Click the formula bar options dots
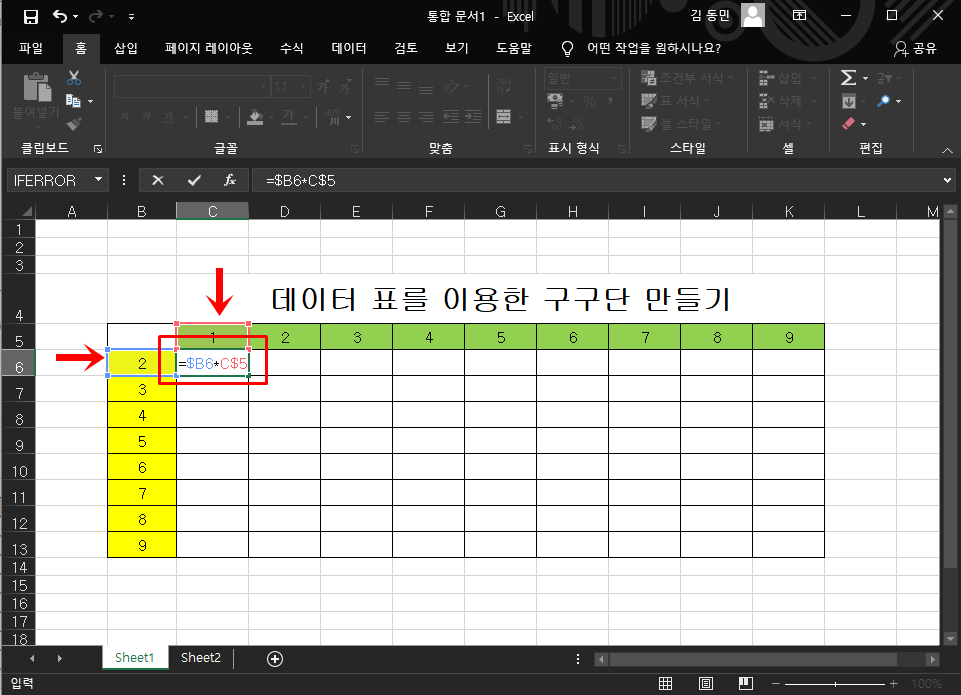Image resolution: width=961 pixels, height=695 pixels. (x=124, y=180)
